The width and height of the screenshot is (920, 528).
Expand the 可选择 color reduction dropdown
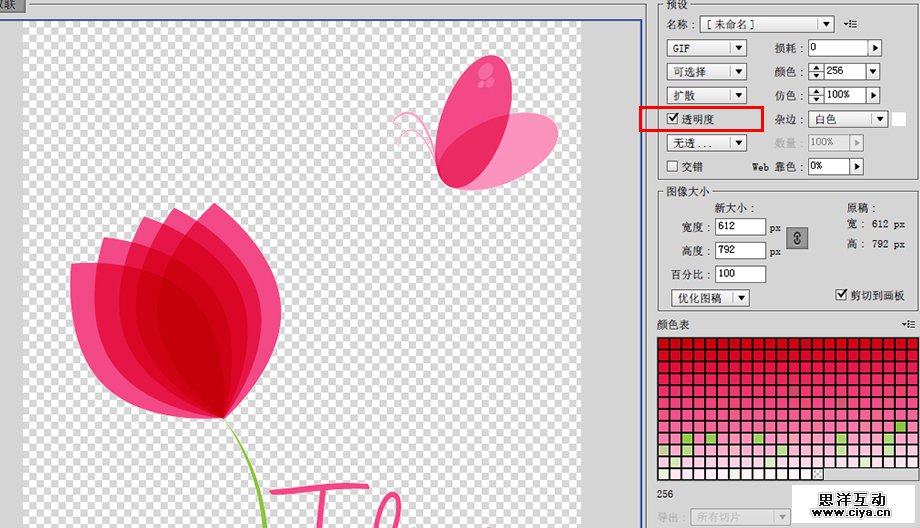(706, 72)
